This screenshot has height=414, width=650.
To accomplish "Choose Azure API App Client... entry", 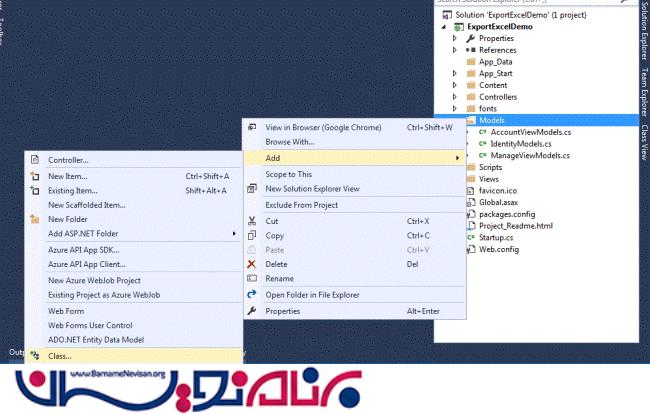I will coord(133,264).
